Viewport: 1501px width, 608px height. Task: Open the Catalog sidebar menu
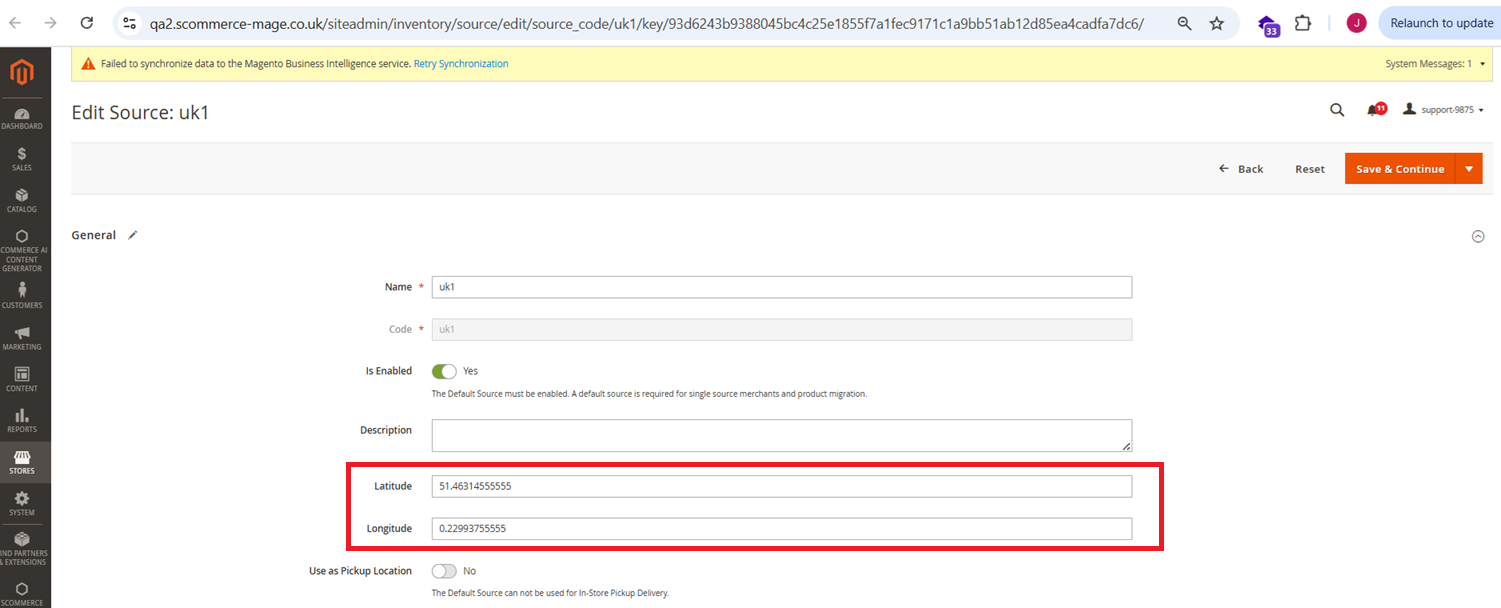point(22,200)
